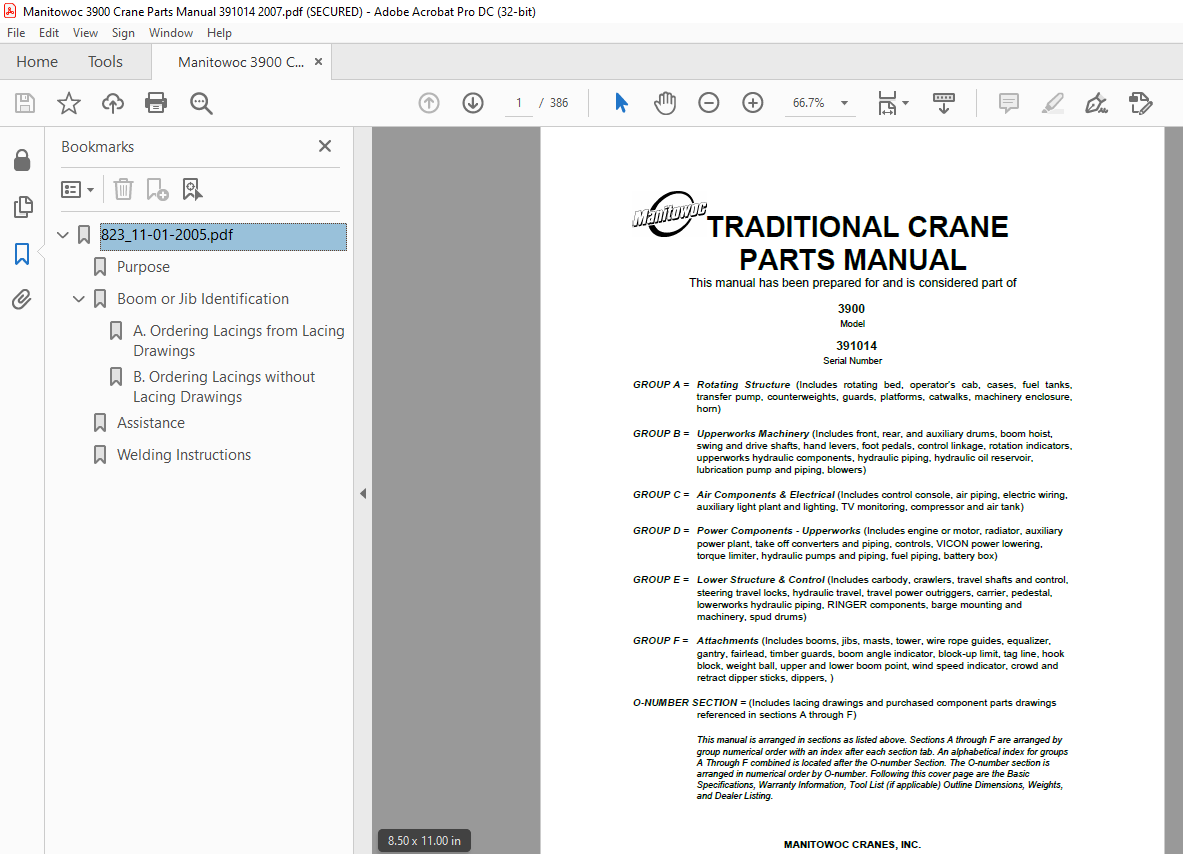Jump to Welding Instructions bookmark
This screenshot has height=854, width=1183.
184,454
